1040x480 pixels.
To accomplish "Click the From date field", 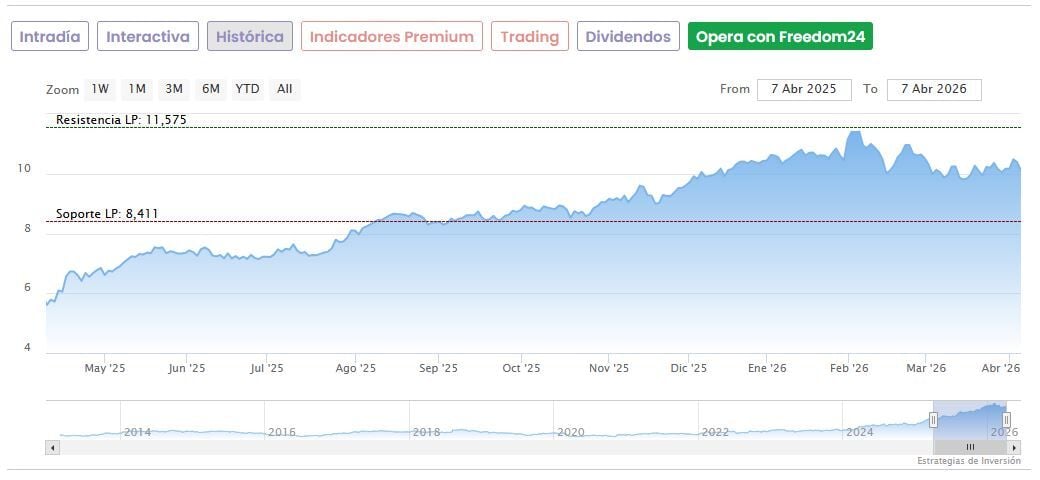I will (x=804, y=89).
